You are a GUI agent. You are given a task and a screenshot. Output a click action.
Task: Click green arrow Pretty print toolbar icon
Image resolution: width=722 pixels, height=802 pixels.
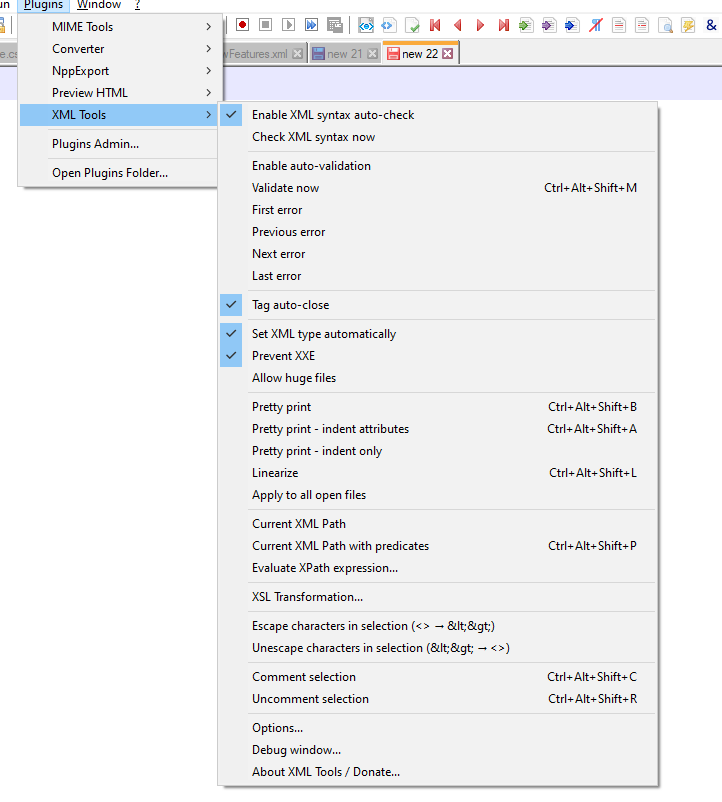click(x=526, y=25)
